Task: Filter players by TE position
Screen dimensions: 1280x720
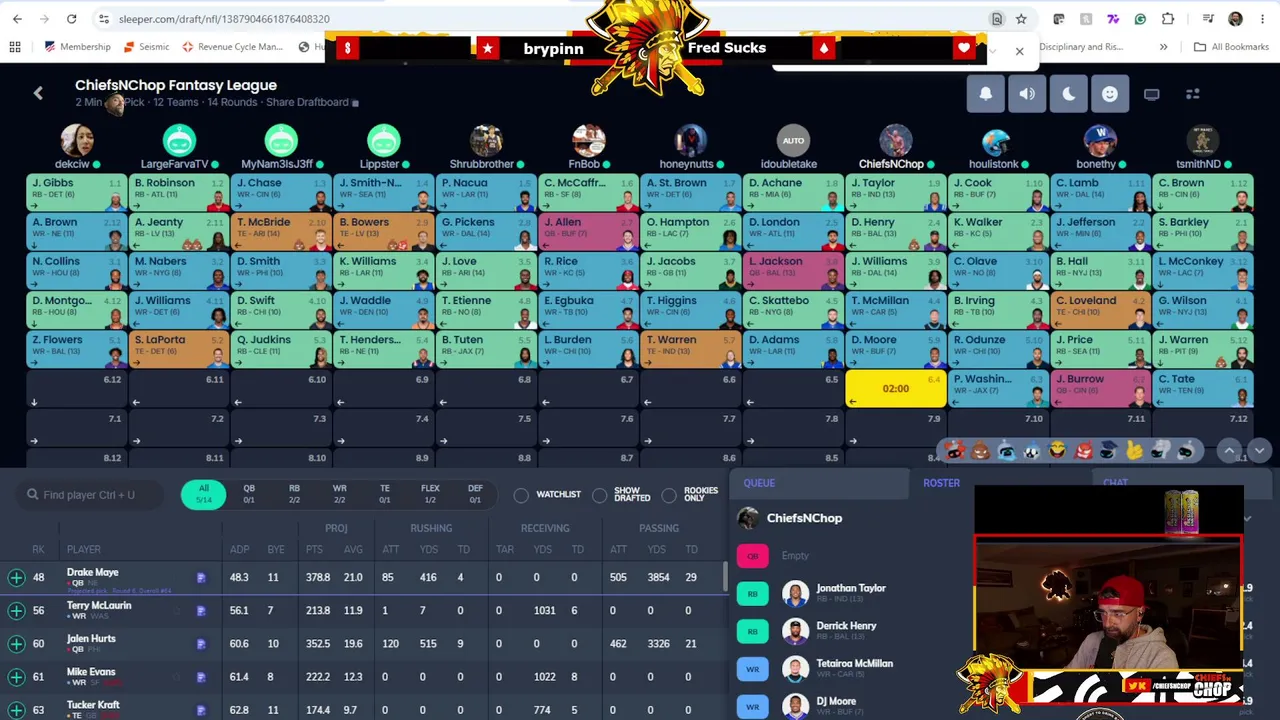Action: click(385, 494)
